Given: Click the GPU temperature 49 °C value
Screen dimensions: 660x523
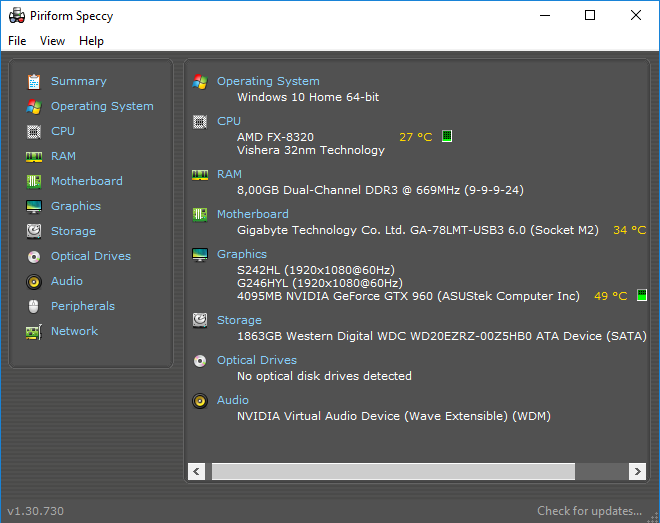Looking at the screenshot, I should [610, 296].
